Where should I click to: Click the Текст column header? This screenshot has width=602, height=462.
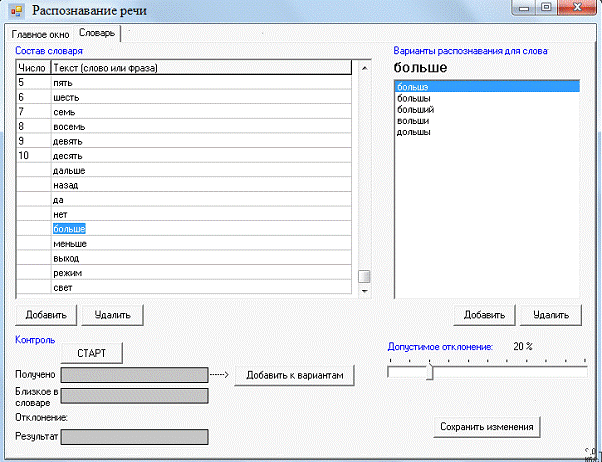tap(200, 68)
